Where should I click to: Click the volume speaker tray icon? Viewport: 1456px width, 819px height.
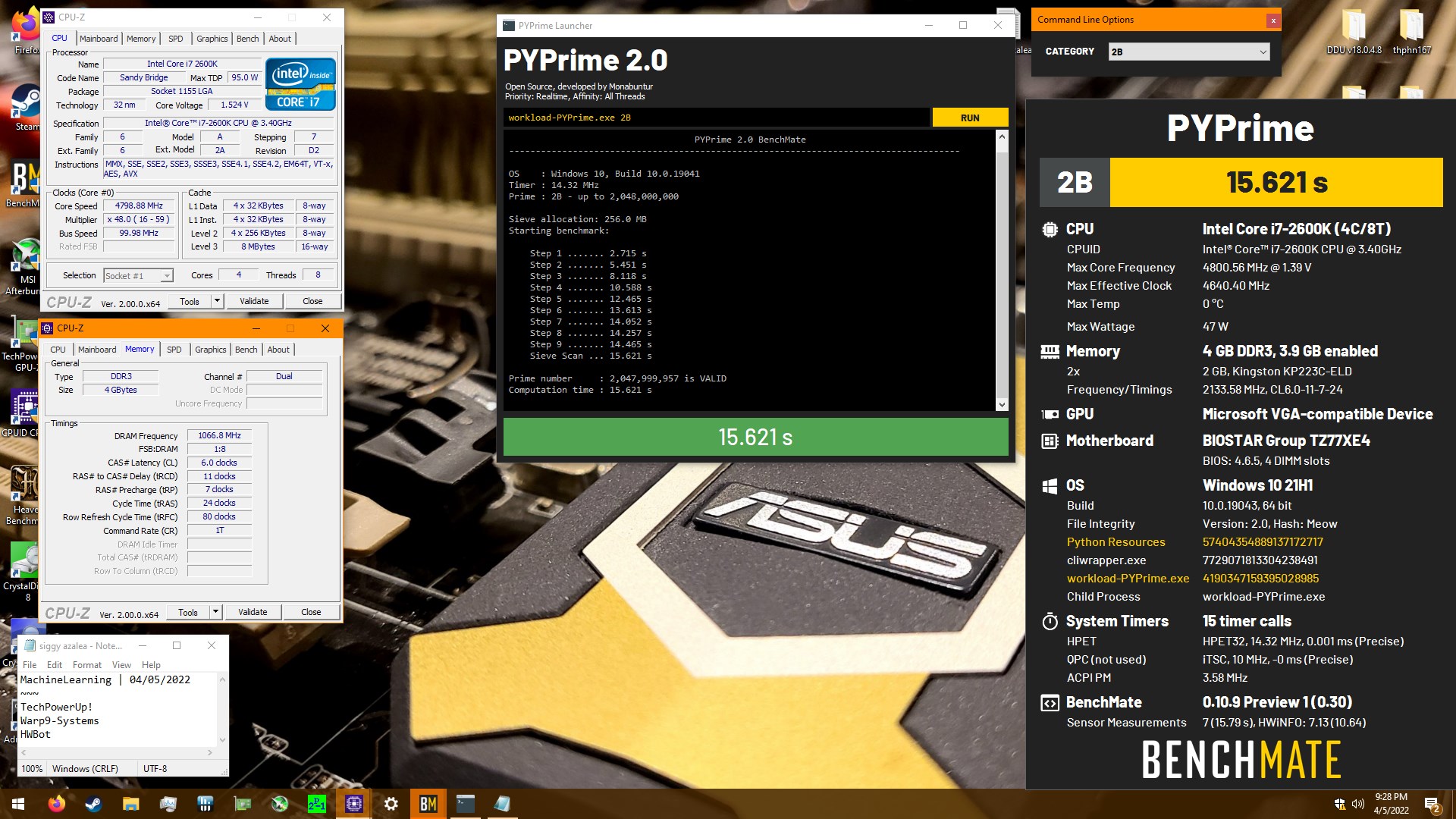point(1357,804)
